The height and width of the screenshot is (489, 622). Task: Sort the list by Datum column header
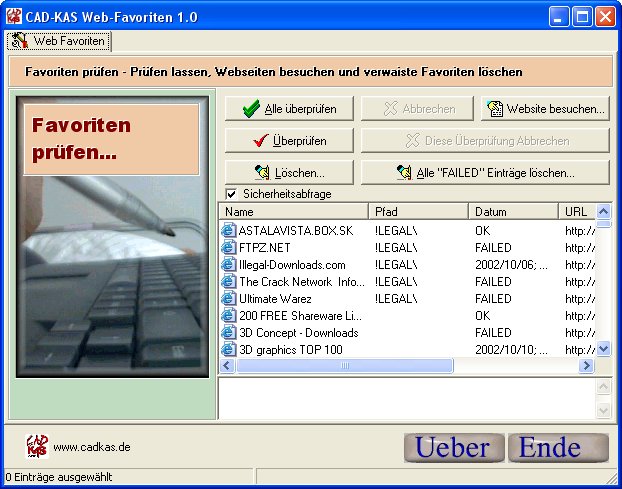[513, 212]
